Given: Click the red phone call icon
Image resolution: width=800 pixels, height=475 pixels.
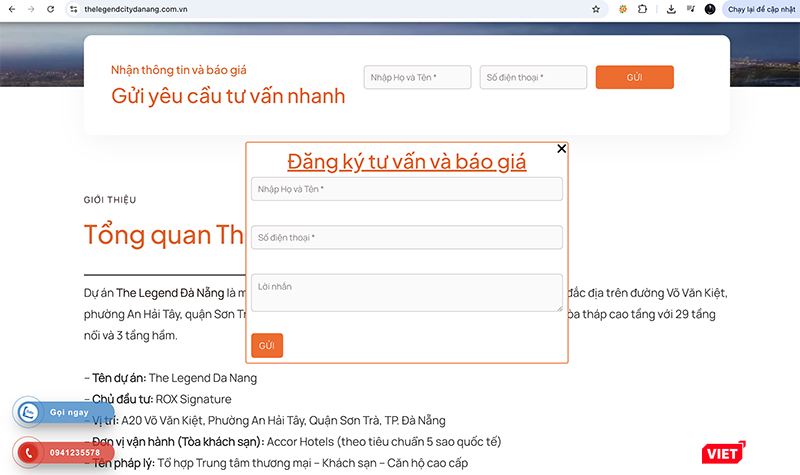Looking at the screenshot, I should click(28, 452).
